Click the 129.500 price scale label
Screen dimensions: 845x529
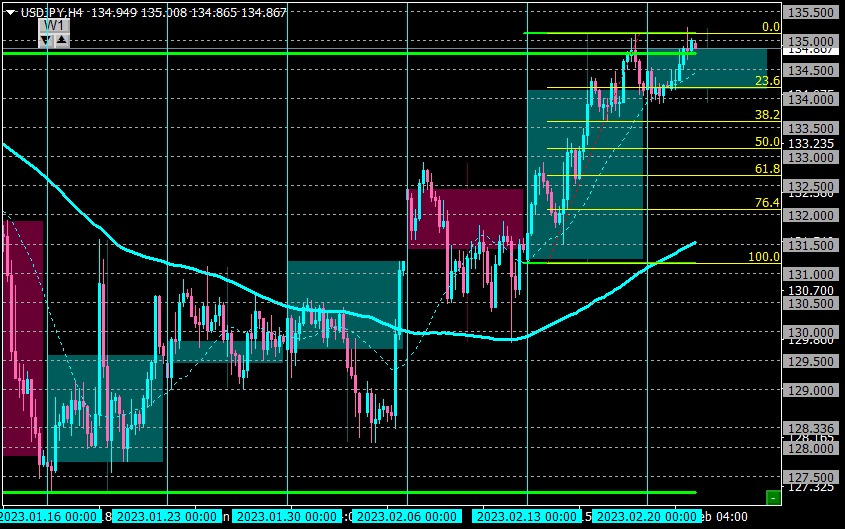click(811, 361)
